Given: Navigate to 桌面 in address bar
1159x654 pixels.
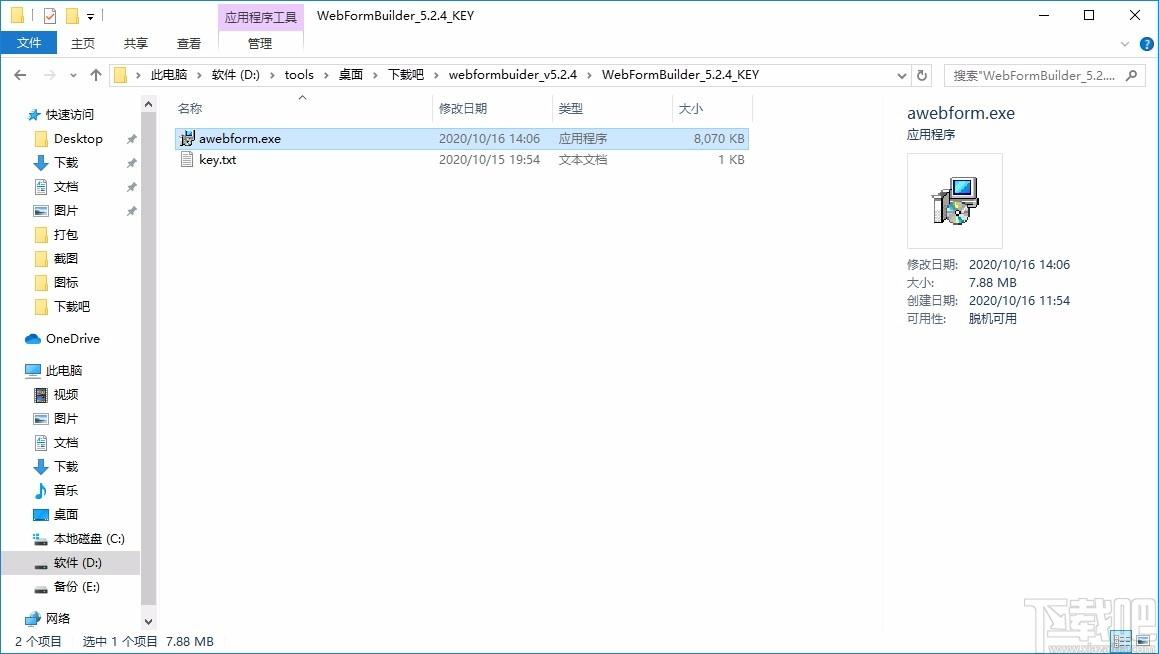Looking at the screenshot, I should pyautogui.click(x=351, y=75).
